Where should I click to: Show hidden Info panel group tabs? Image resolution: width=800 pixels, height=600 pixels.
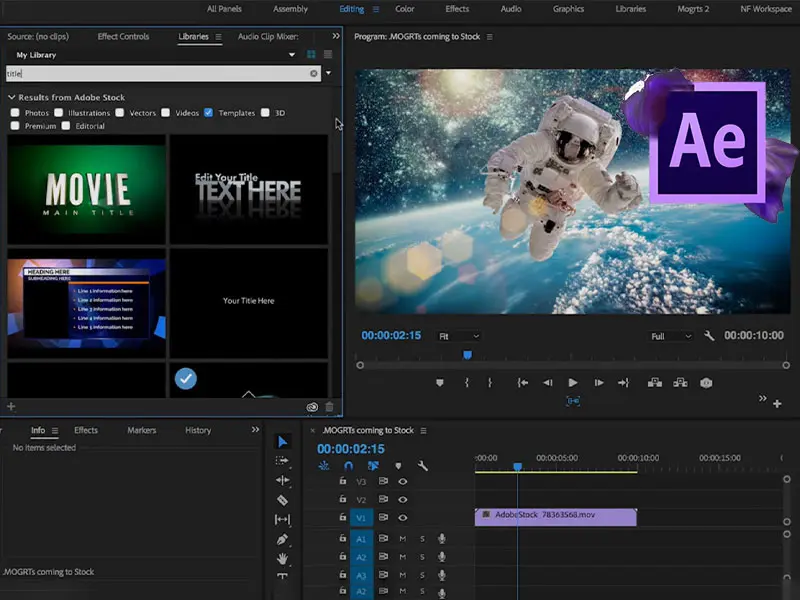click(x=255, y=430)
